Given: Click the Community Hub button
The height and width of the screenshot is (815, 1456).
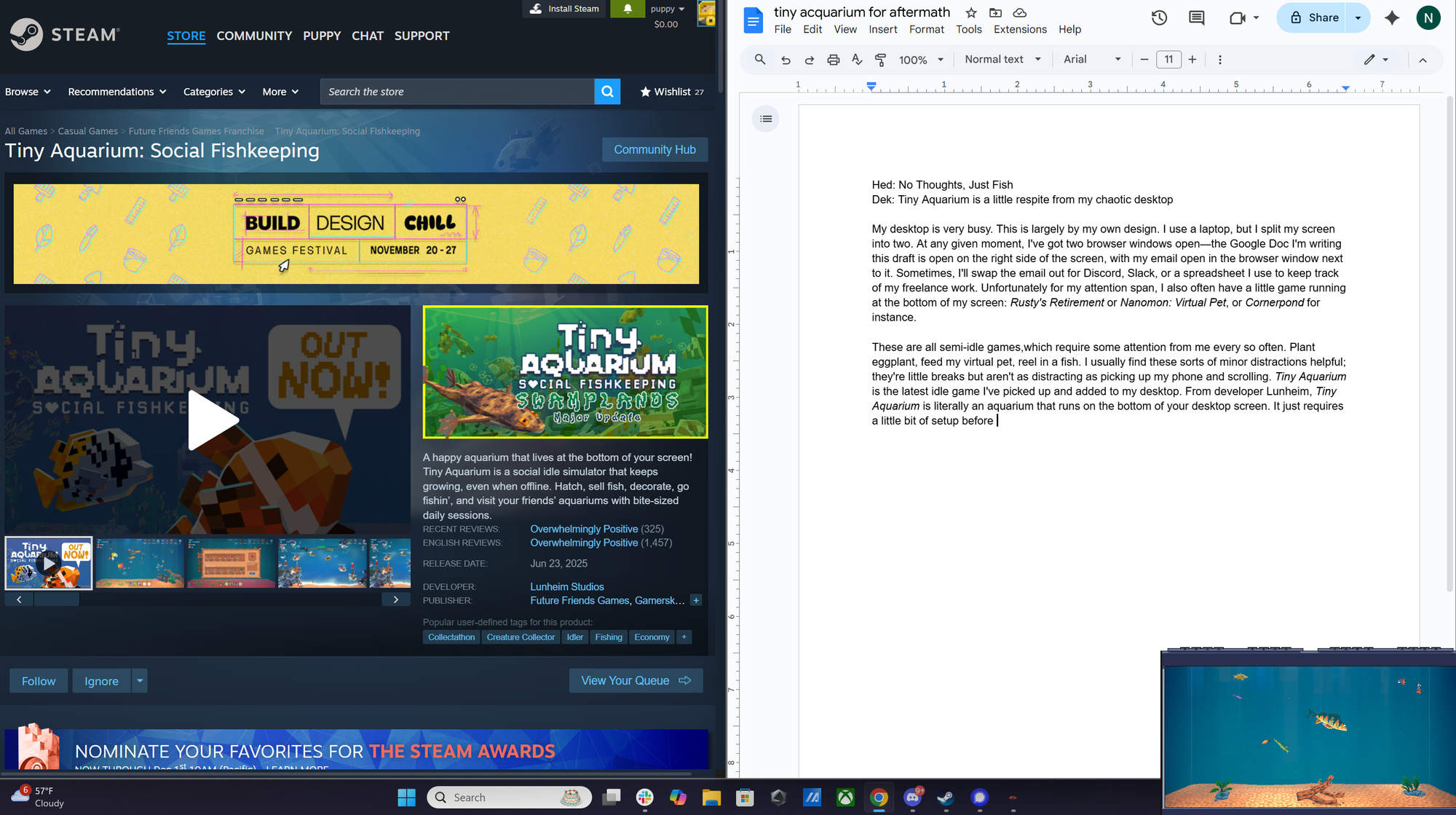Looking at the screenshot, I should point(654,149).
